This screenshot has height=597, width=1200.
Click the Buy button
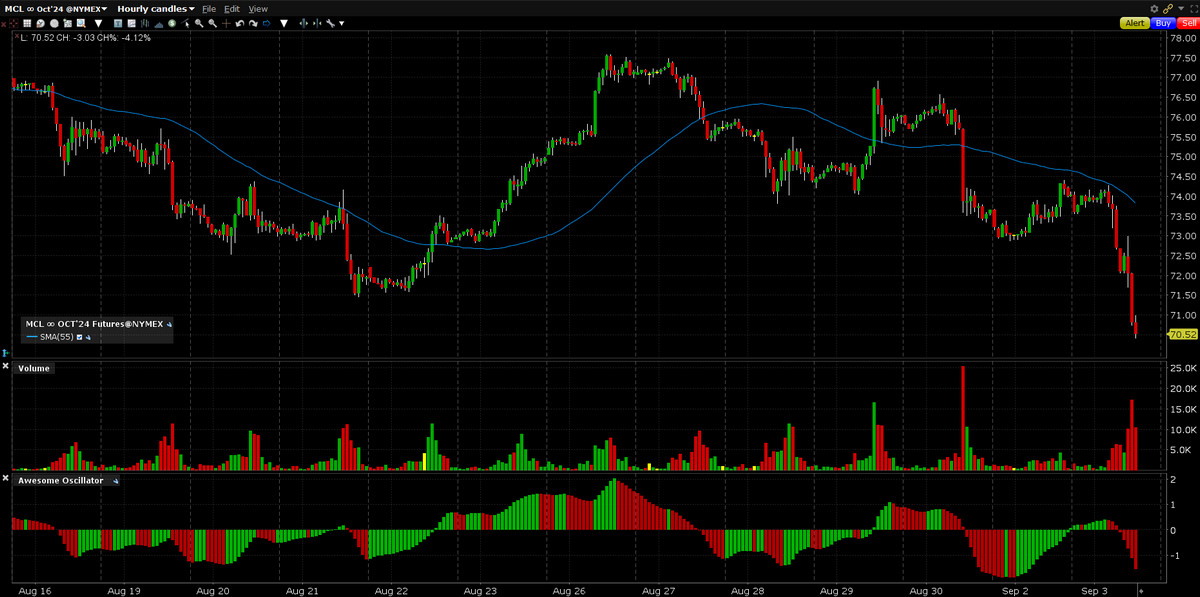coord(1163,22)
